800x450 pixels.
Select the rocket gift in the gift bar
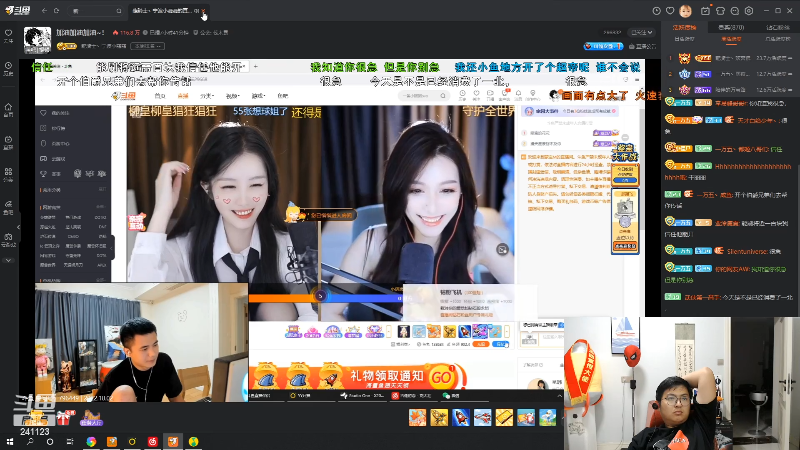460,417
